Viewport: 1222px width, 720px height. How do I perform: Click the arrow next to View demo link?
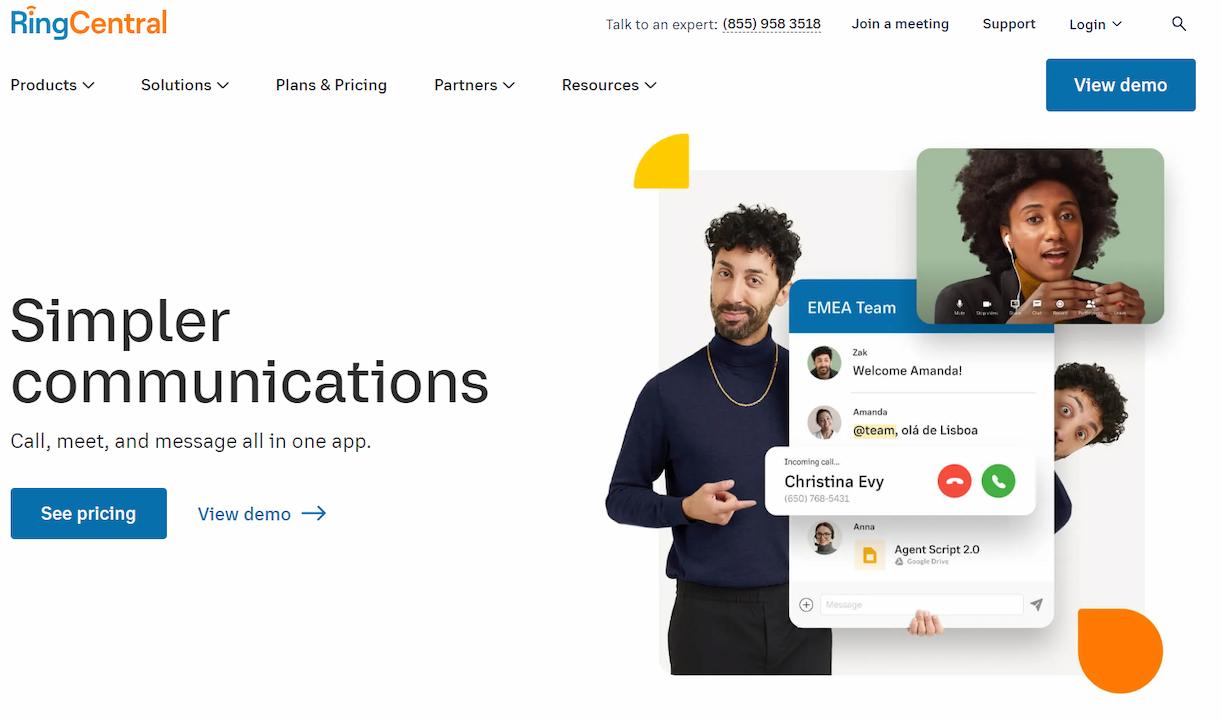click(x=314, y=514)
